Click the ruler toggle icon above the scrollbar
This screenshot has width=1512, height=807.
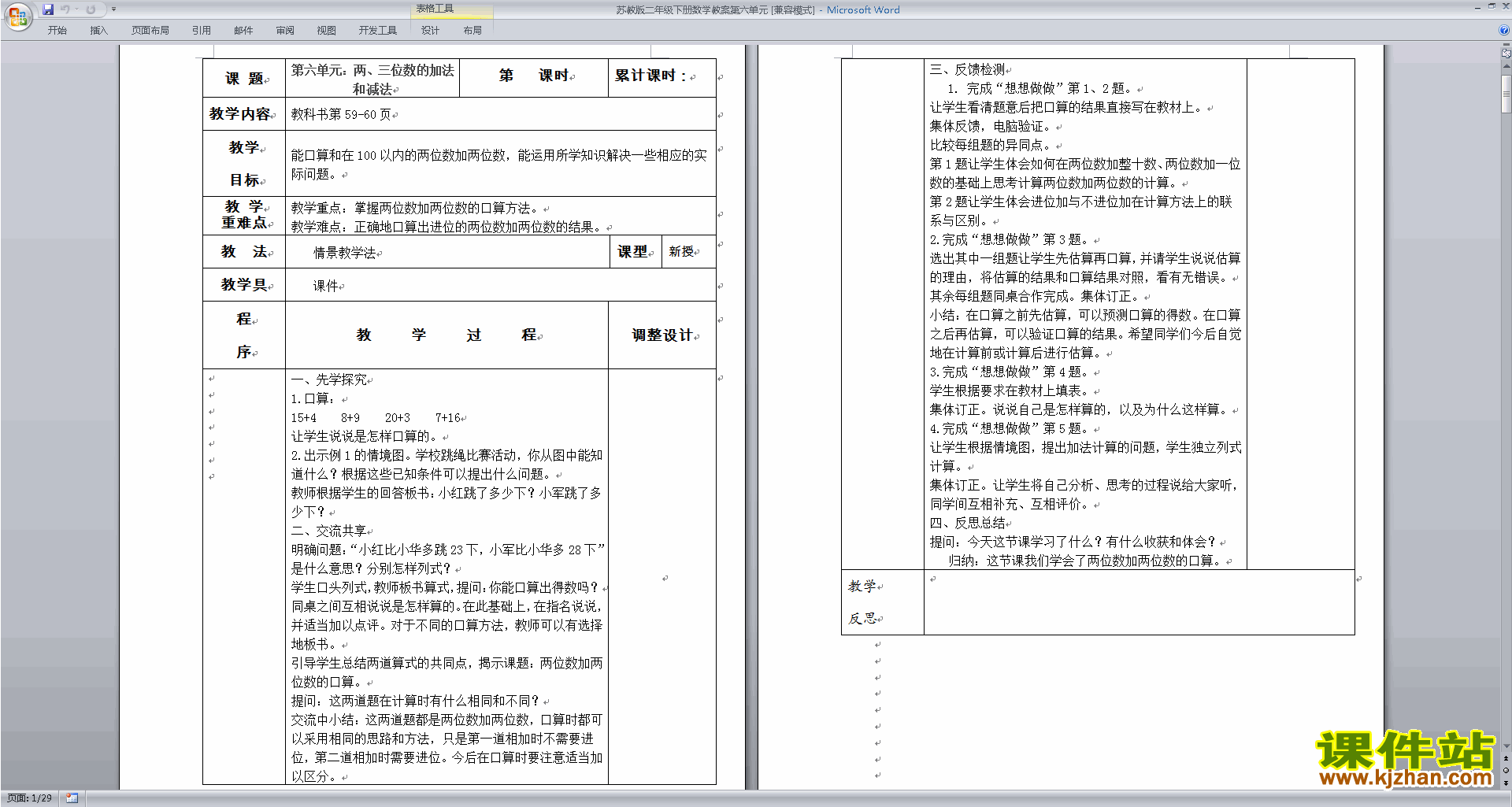1506,54
